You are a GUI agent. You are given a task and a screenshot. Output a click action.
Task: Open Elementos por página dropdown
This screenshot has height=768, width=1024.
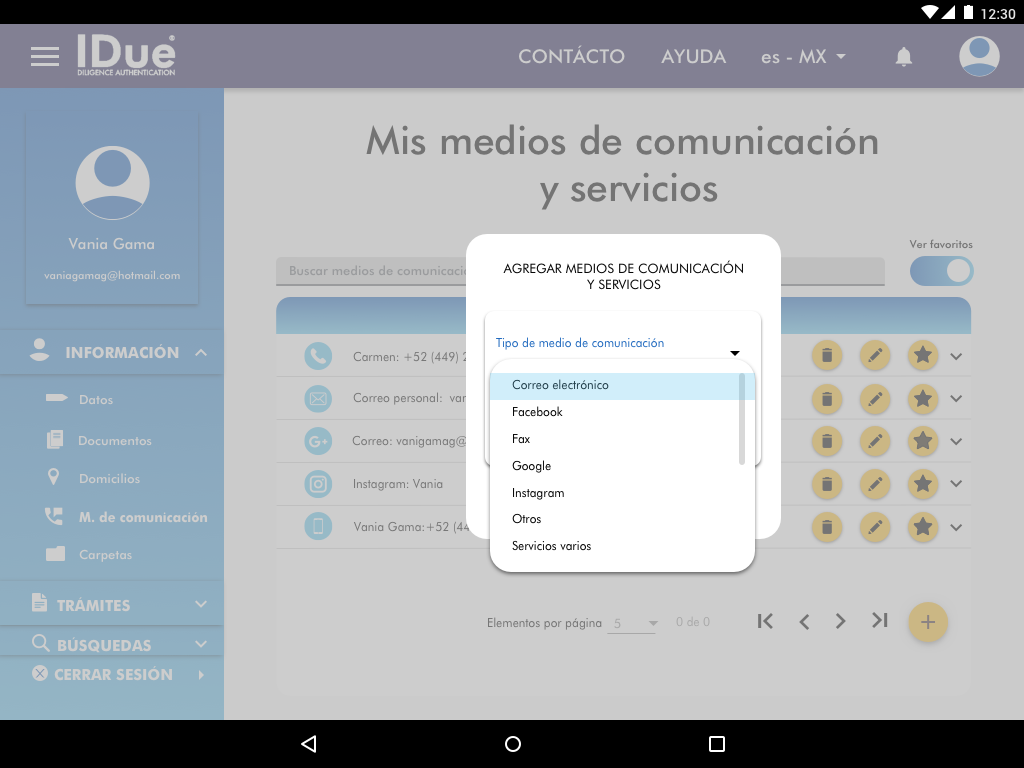634,623
